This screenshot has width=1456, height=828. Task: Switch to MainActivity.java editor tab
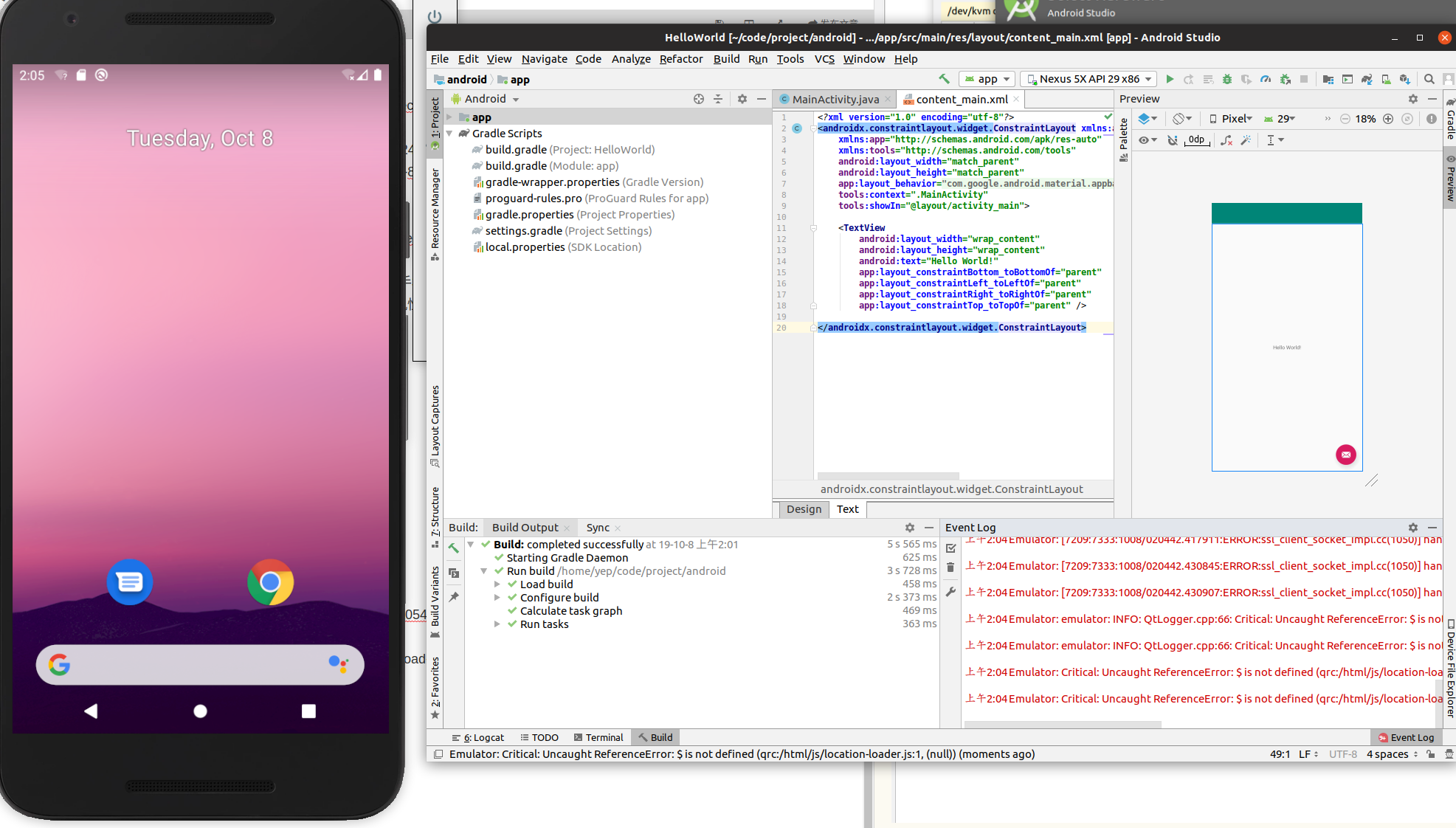tap(835, 100)
